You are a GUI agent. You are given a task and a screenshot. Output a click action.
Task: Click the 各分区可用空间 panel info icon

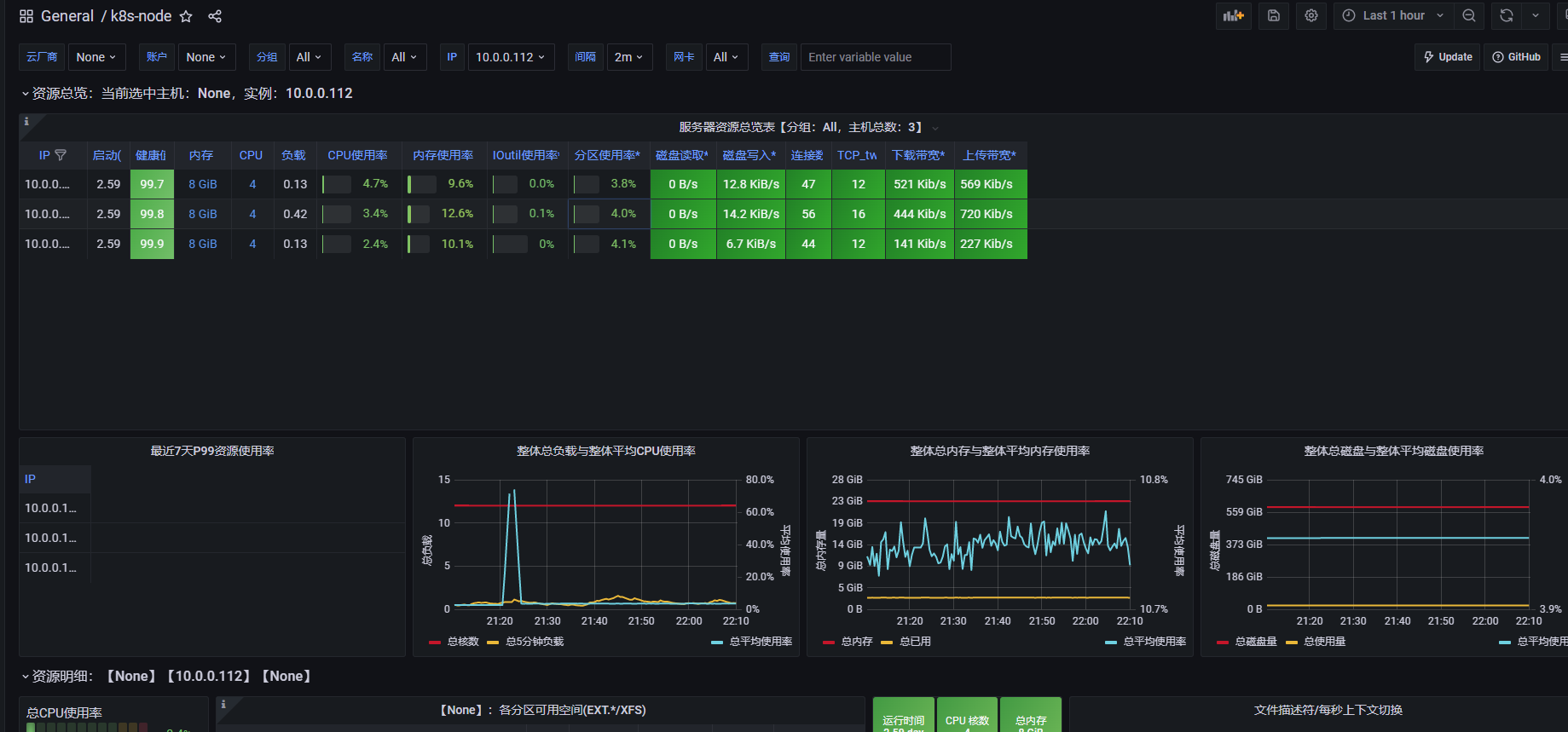(x=223, y=705)
